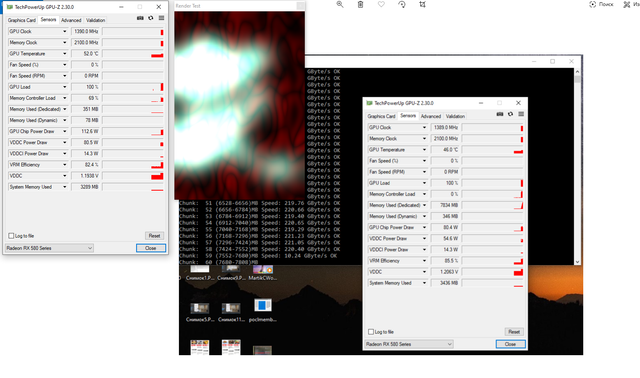The height and width of the screenshot is (378, 640).
Task: Click the 112.6 W chip power value in left GPU-Z
Action: pyautogui.click(x=85, y=131)
